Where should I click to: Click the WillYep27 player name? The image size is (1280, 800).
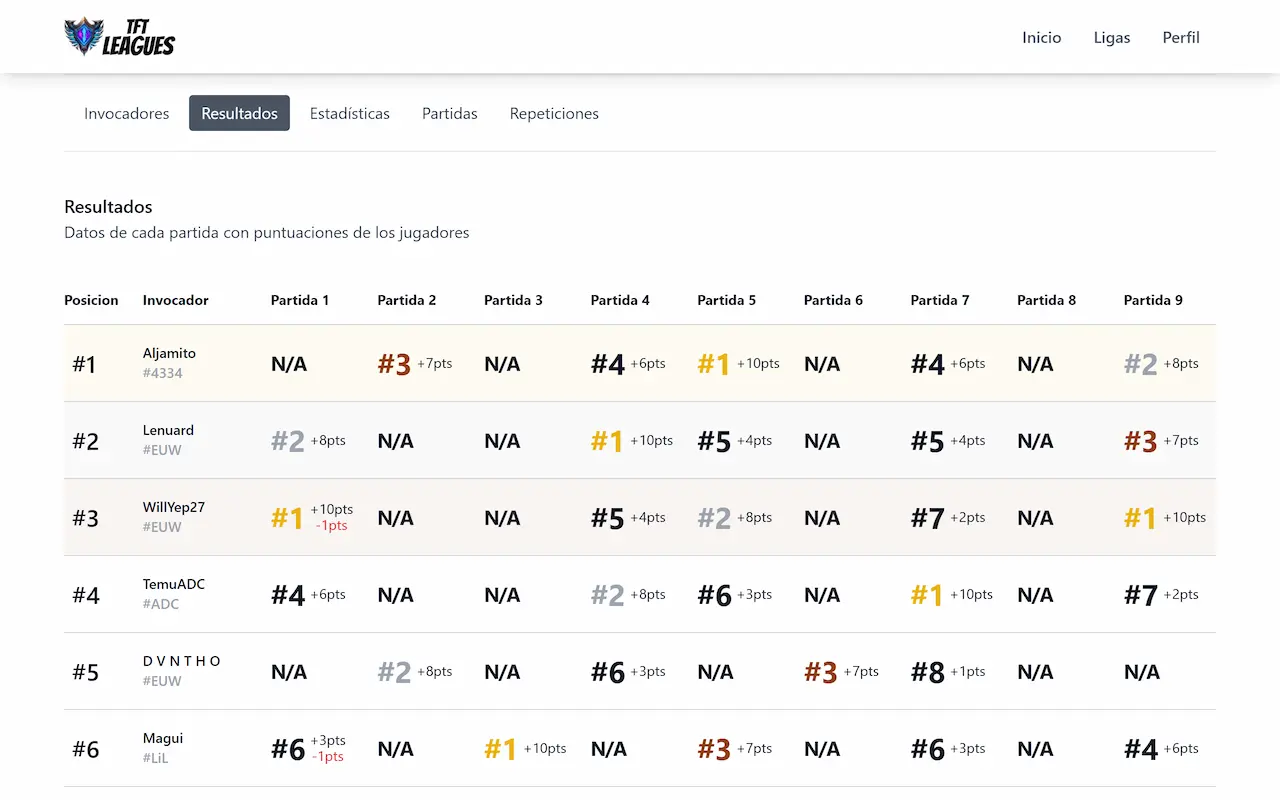[x=174, y=506]
